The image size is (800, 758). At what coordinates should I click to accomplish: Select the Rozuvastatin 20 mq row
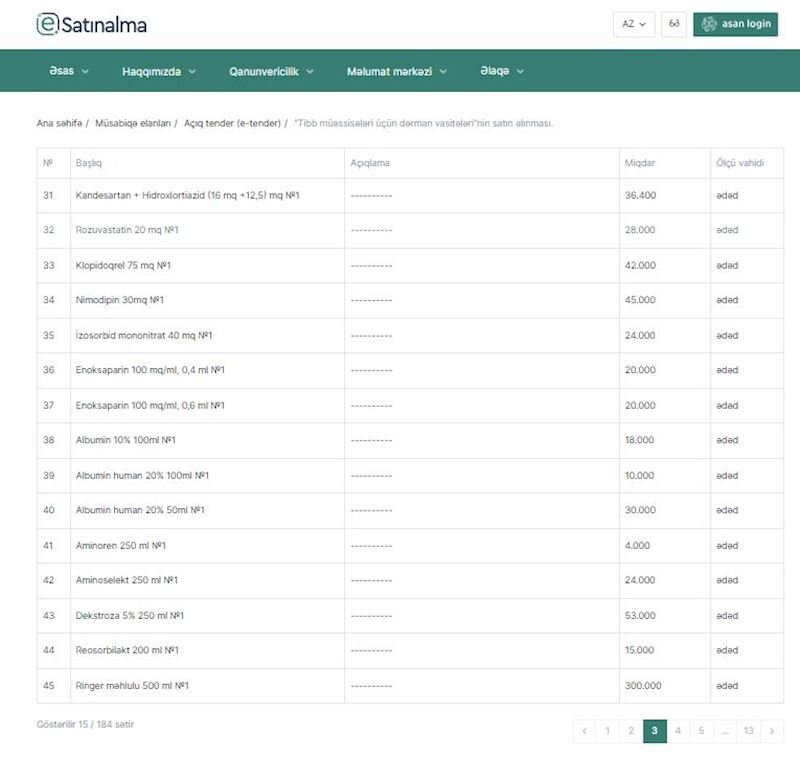tap(127, 230)
